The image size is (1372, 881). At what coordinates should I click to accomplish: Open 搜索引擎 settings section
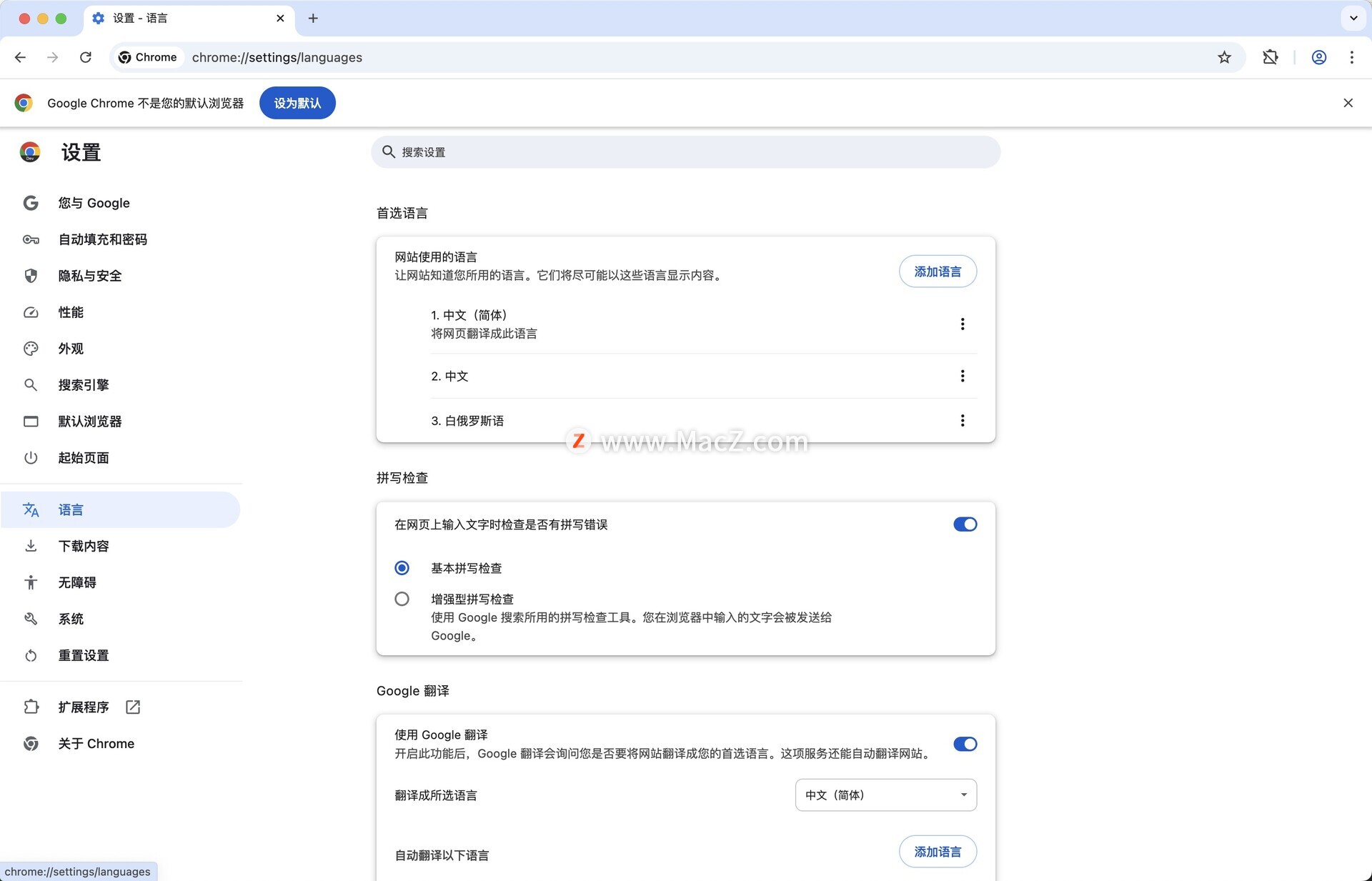[120, 385]
